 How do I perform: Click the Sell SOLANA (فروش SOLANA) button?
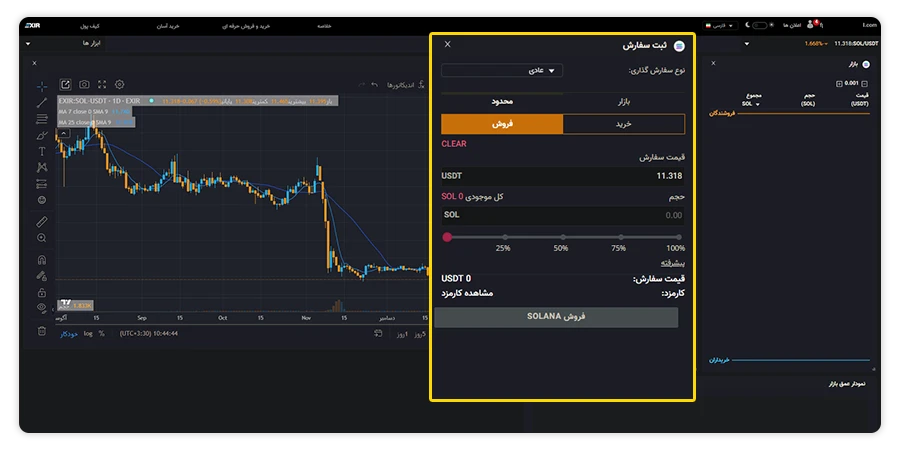[x=556, y=317]
